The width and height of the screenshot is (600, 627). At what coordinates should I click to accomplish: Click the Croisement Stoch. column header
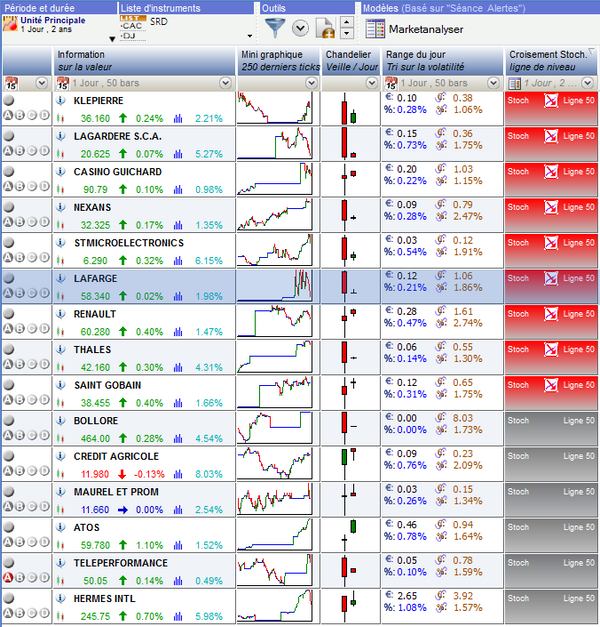click(x=550, y=61)
